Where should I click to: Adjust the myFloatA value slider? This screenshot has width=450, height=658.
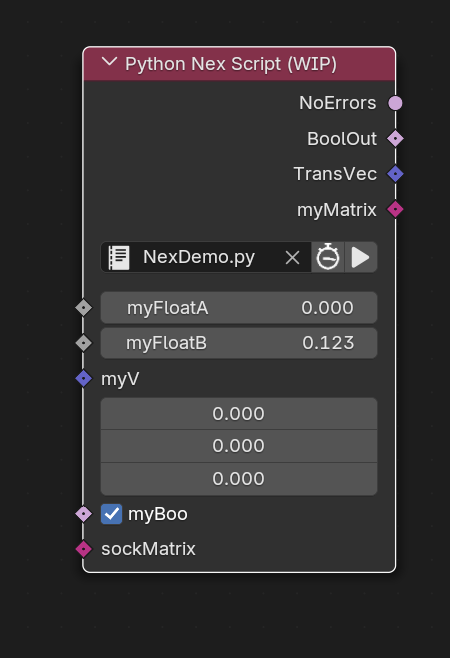click(239, 308)
